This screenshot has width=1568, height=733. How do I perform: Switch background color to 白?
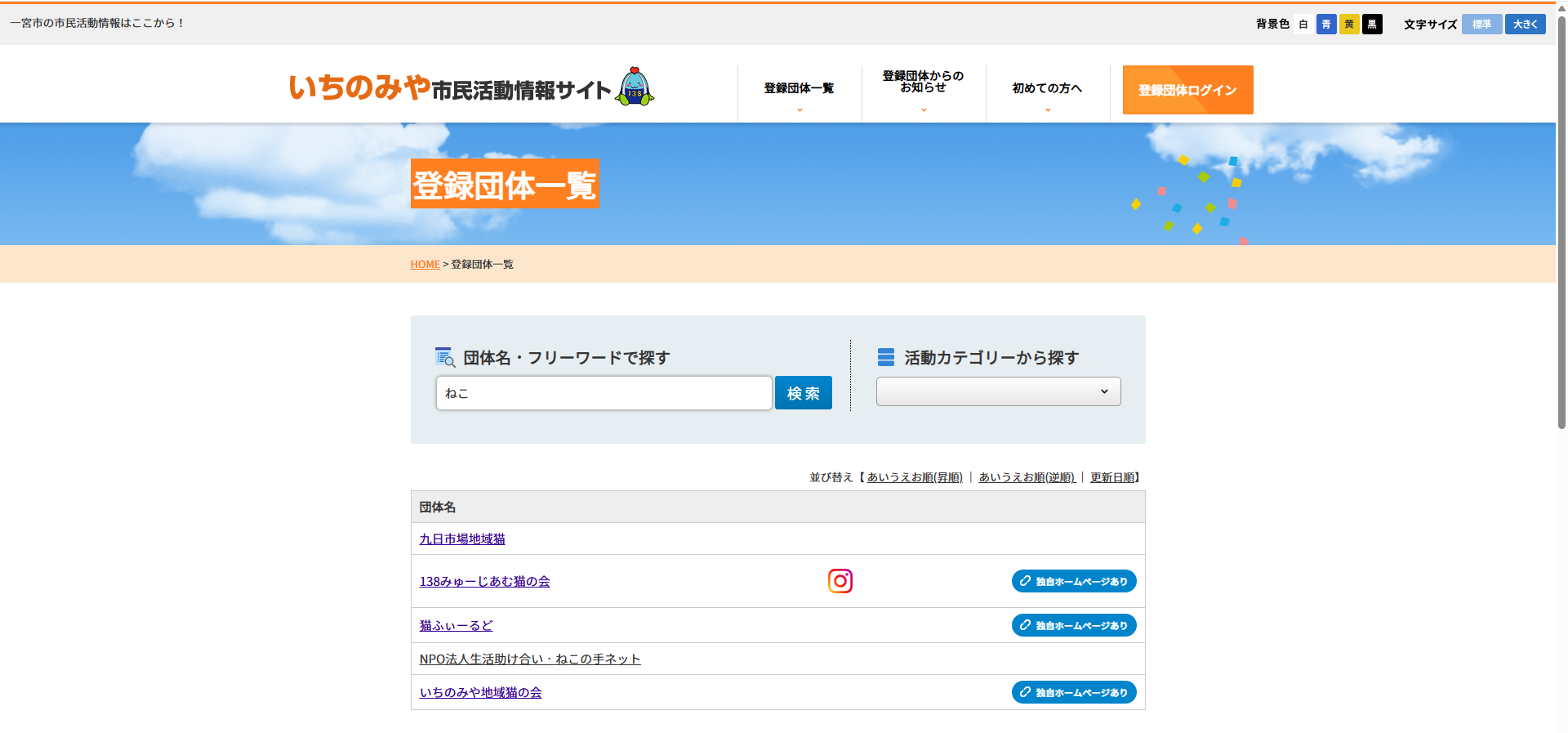coord(1303,25)
